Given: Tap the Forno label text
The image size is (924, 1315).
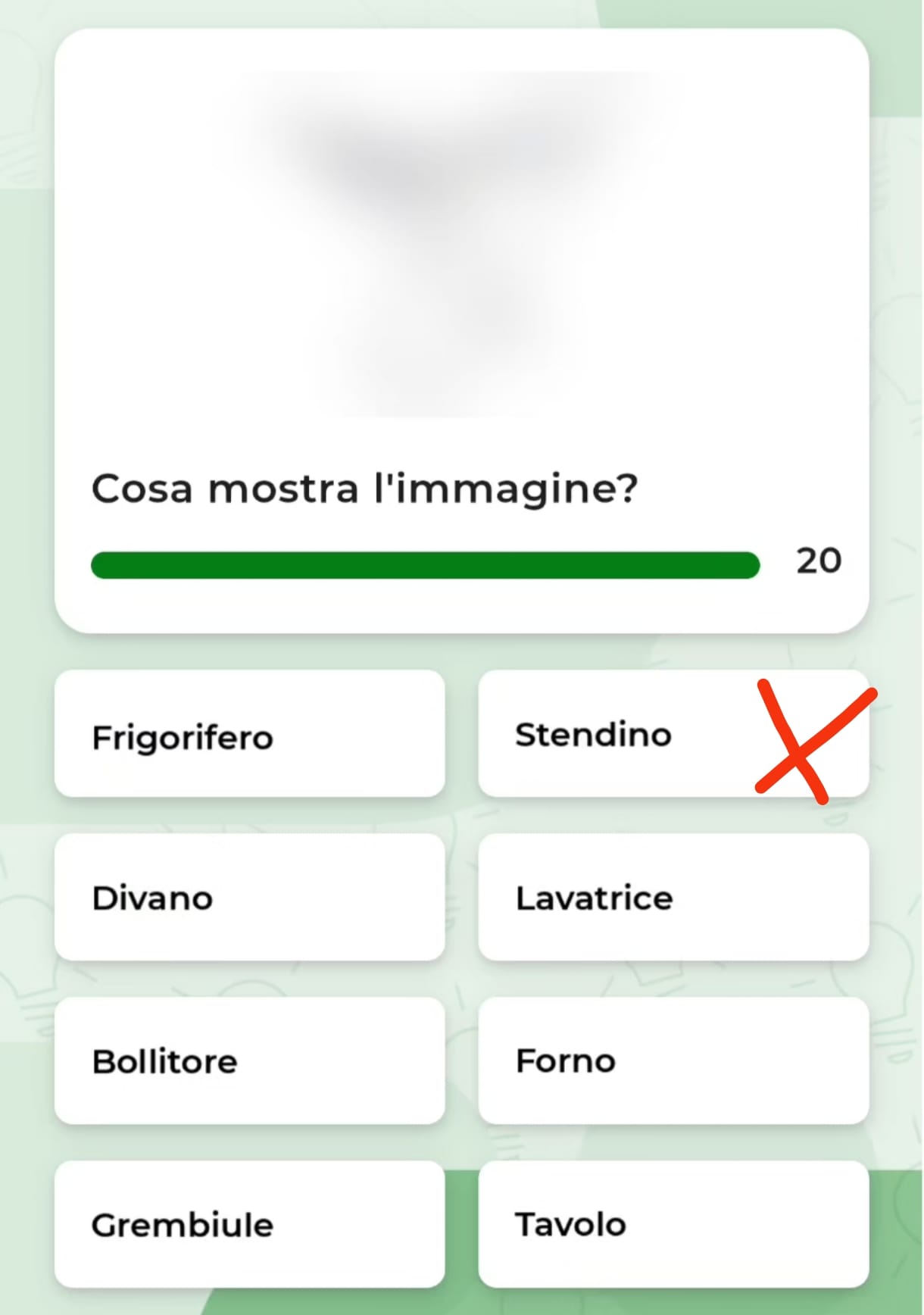Looking at the screenshot, I should click(566, 1061).
